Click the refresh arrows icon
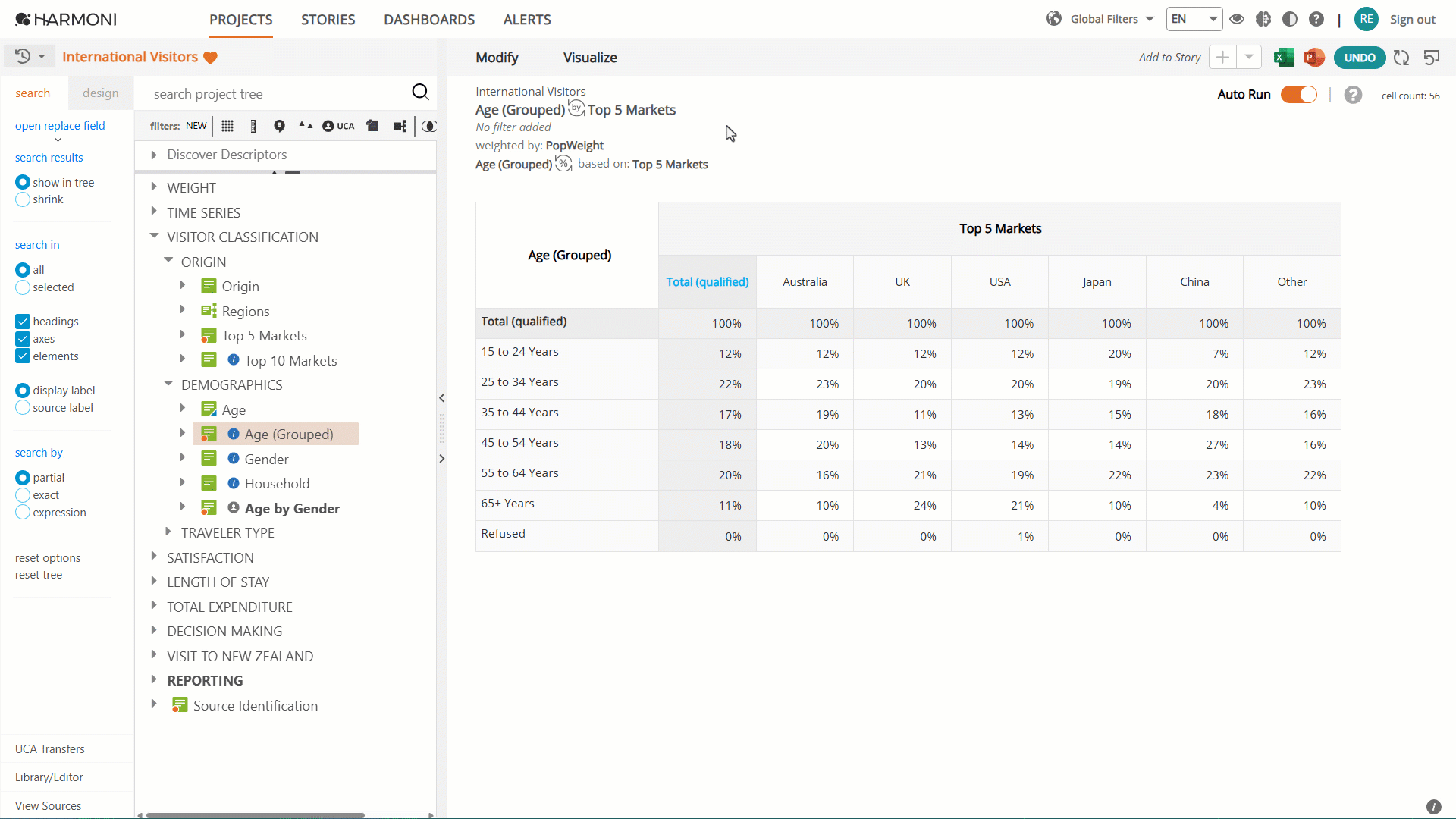Image resolution: width=1456 pixels, height=819 pixels. (x=1401, y=58)
